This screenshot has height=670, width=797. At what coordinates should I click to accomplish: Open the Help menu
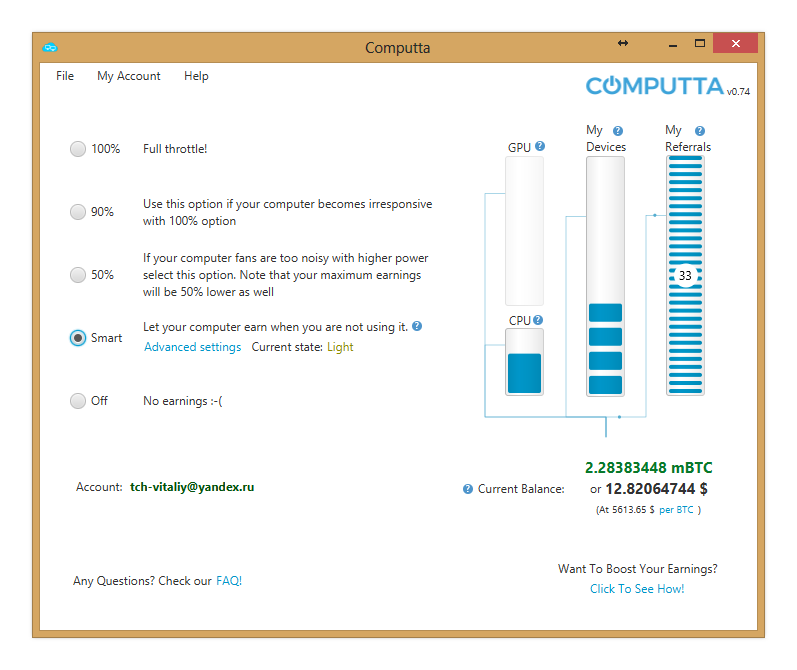click(196, 76)
